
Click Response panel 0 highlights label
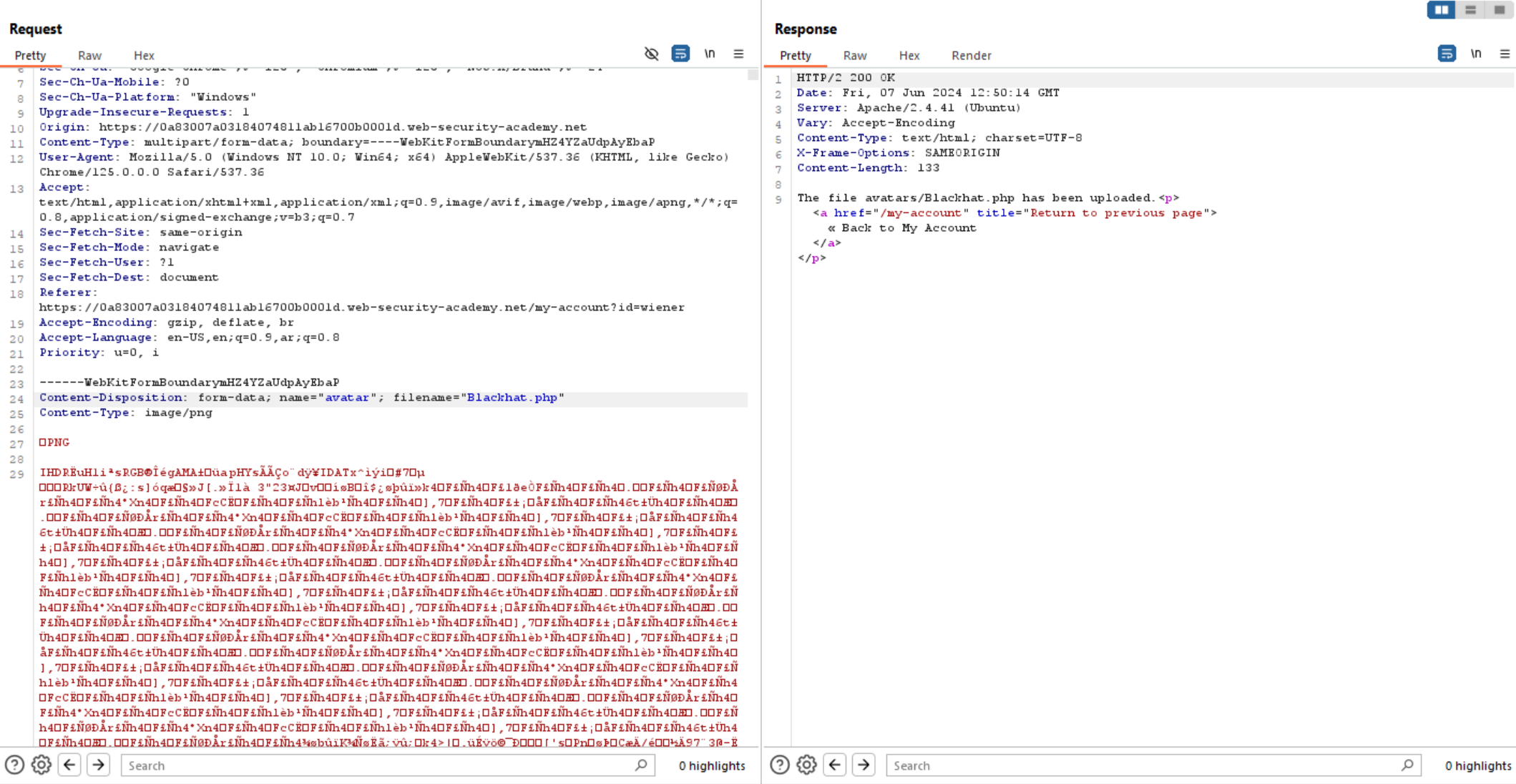coord(1478,765)
